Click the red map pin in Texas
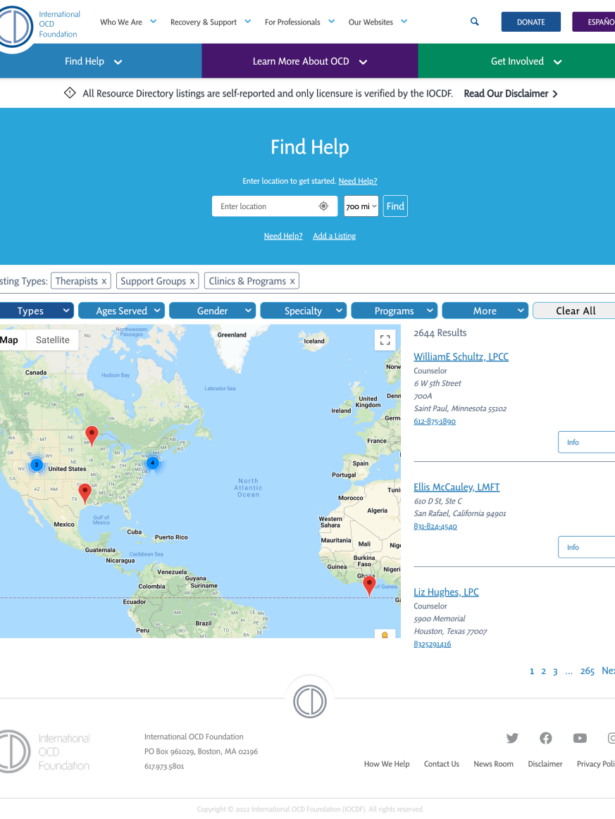The image size is (615, 819). [x=85, y=491]
